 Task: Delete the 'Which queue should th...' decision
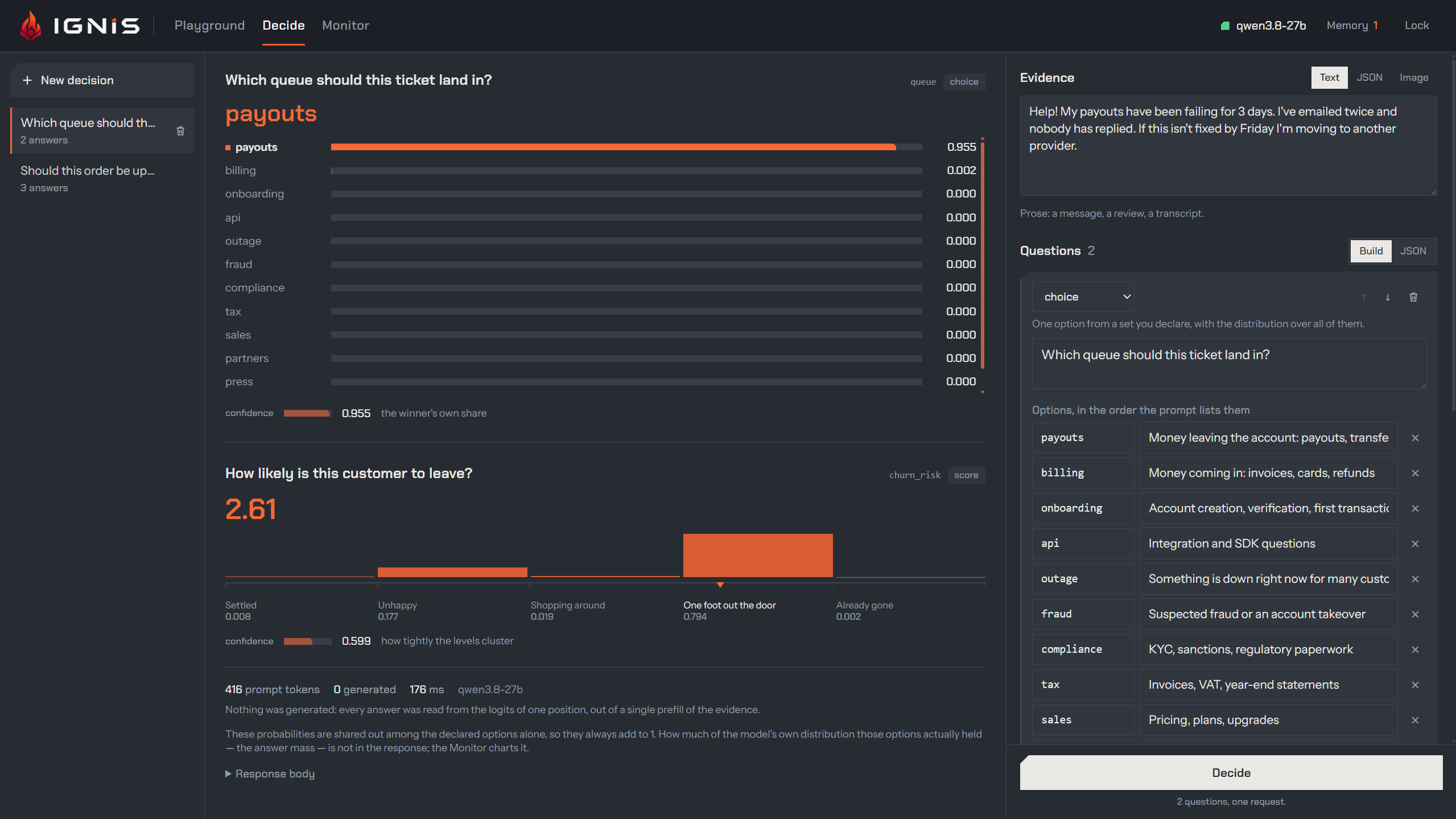[x=180, y=131]
